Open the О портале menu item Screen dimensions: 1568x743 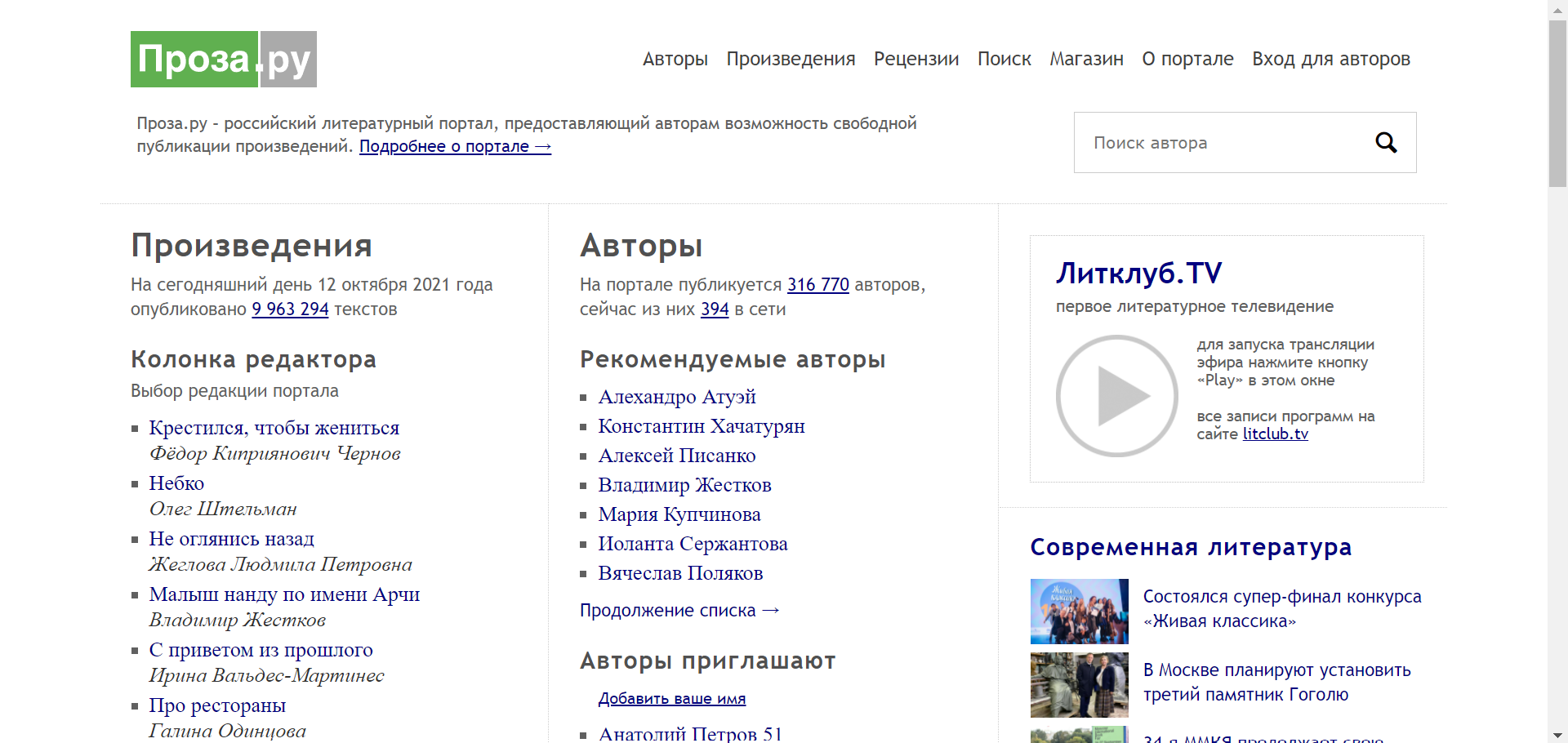(1187, 59)
